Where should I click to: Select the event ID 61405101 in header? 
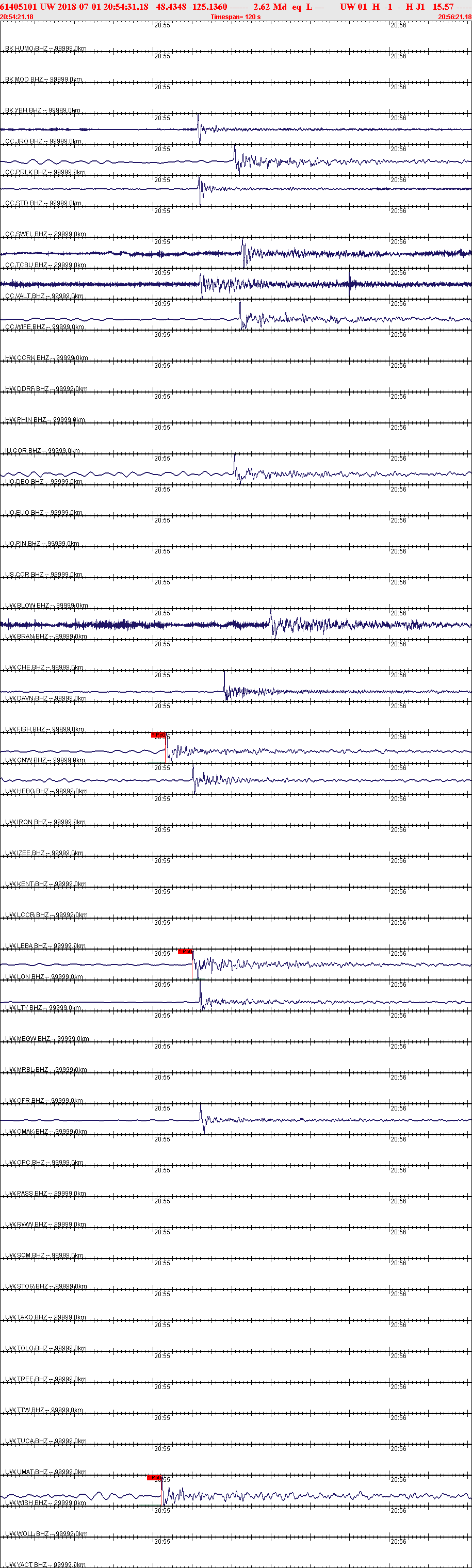[19, 7]
